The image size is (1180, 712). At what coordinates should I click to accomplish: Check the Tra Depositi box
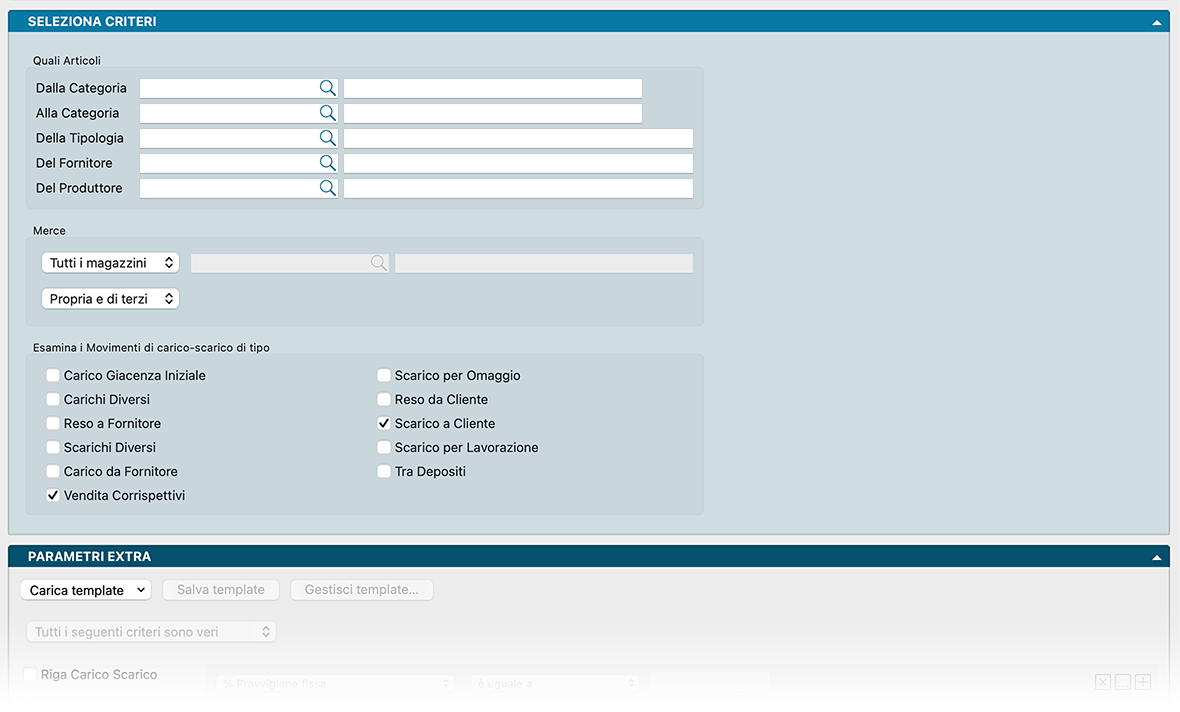click(384, 472)
